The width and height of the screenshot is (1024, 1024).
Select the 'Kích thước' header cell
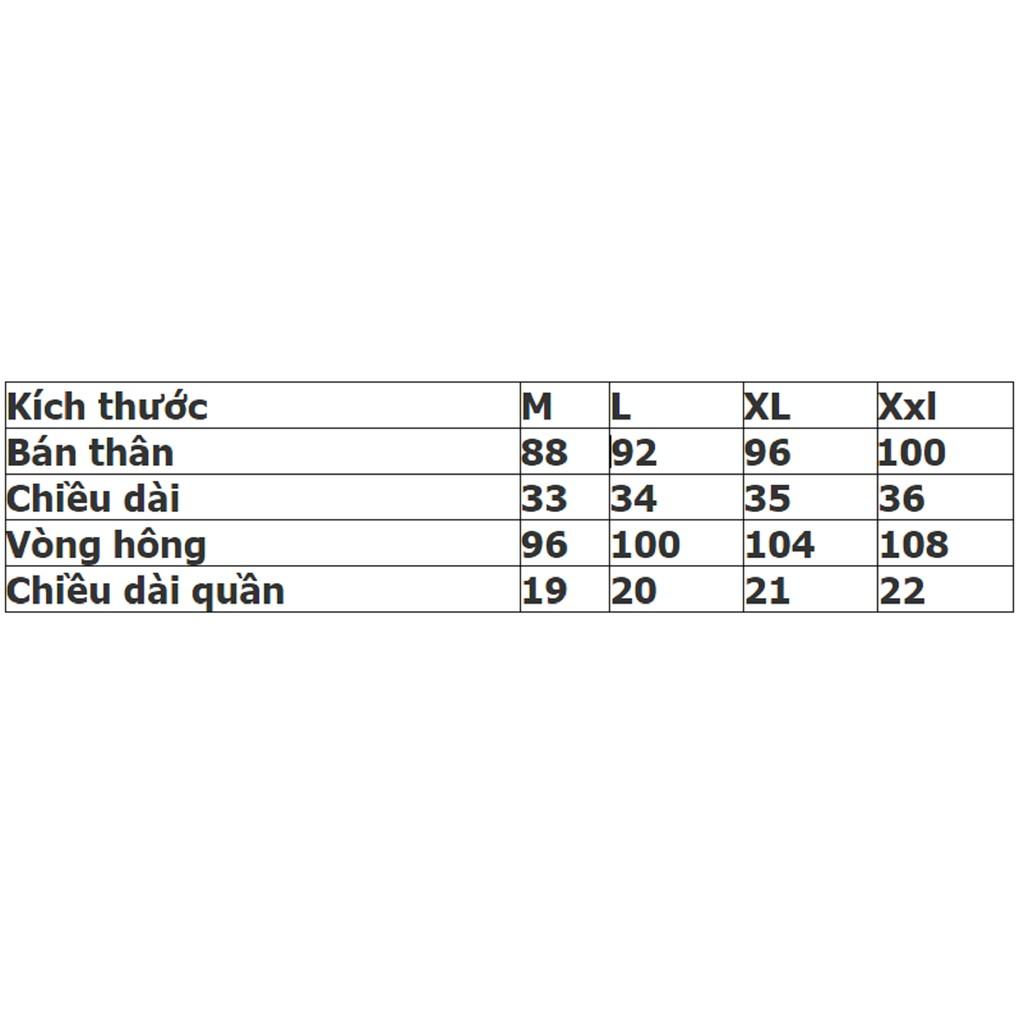(263, 406)
